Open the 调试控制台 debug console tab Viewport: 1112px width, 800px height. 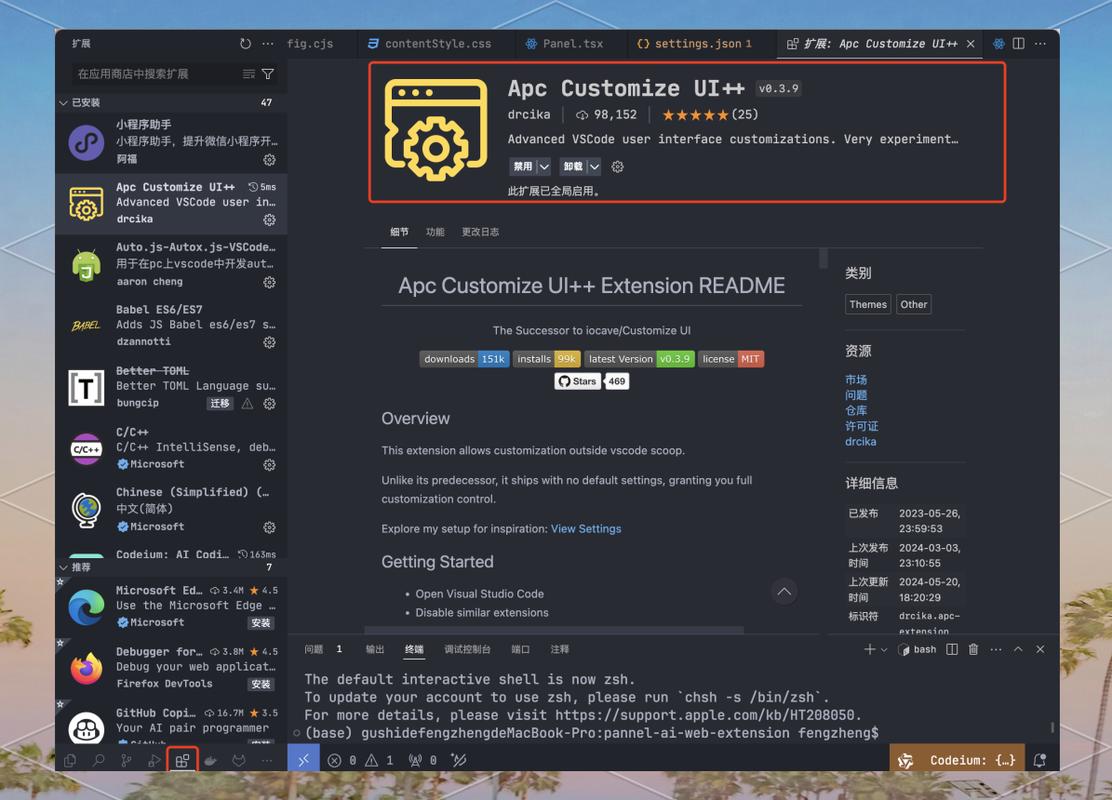click(467, 650)
